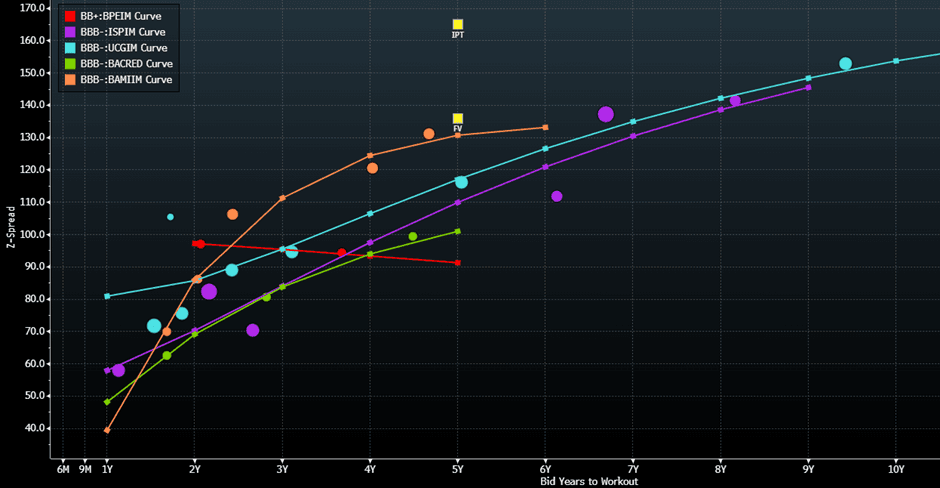Click the yellow IPT square marker
940x488 pixels.
458,25
